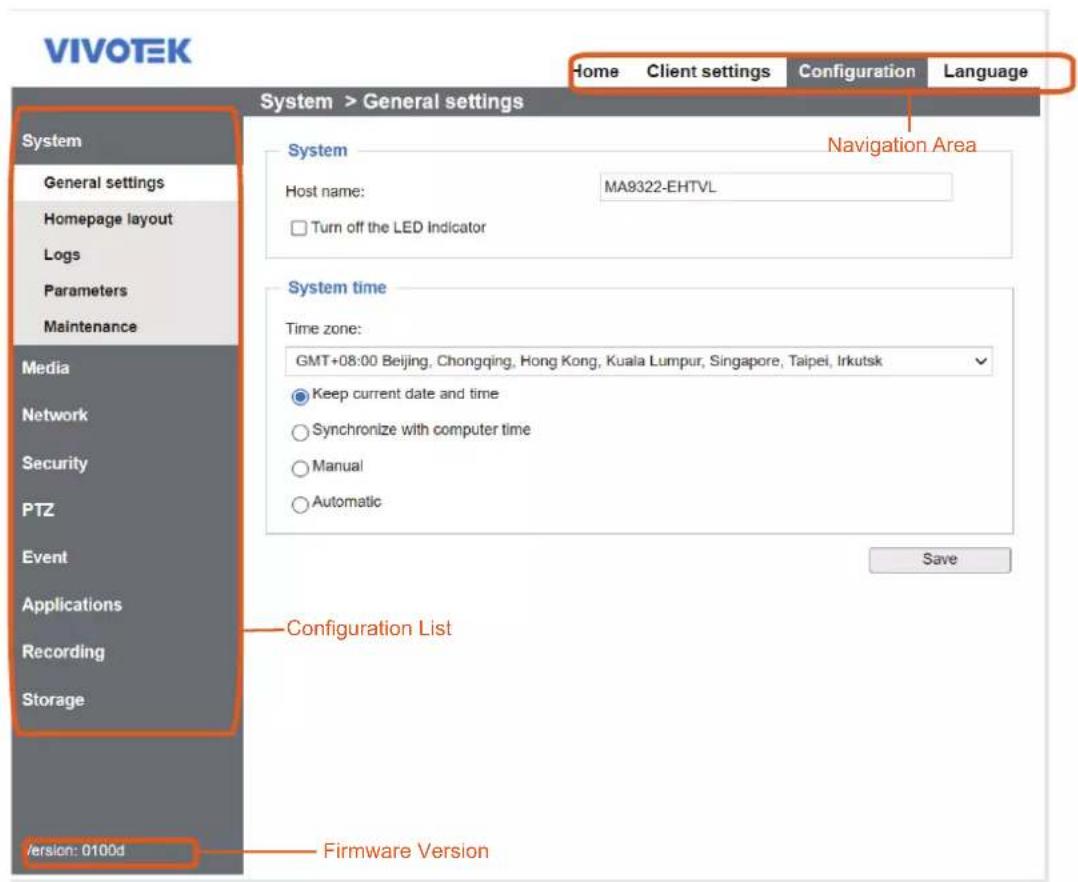1078x882 pixels.
Task: Click the System > General settings breadcrumb
Action: (392, 102)
